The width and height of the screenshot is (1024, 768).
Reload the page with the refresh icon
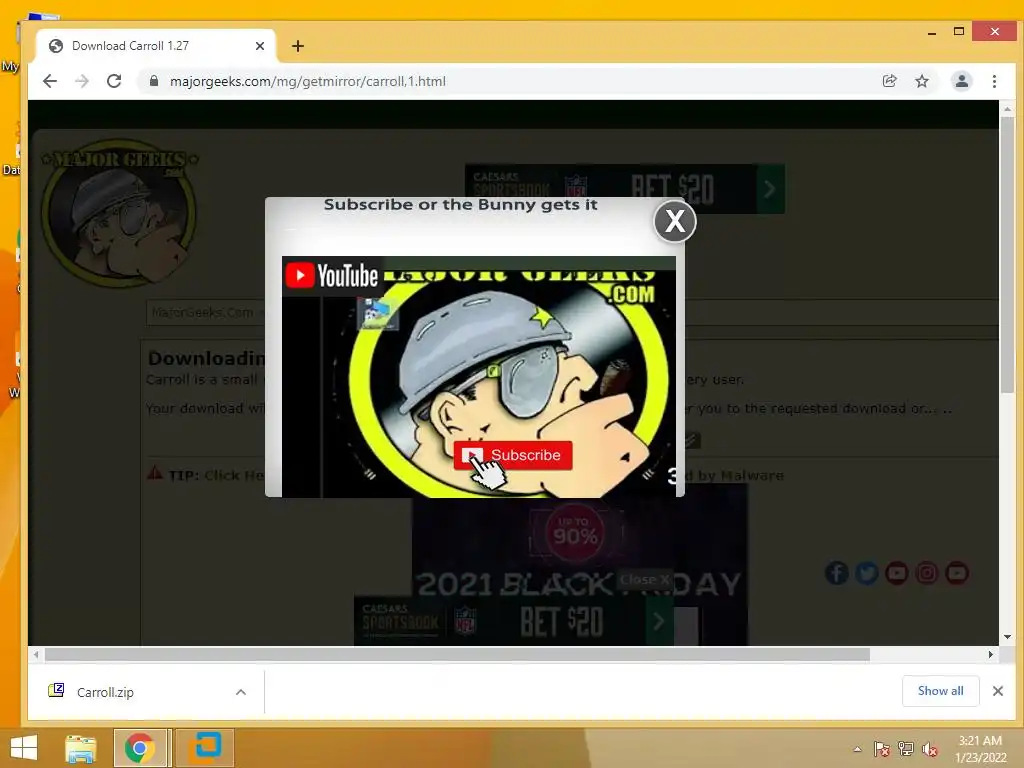(114, 81)
